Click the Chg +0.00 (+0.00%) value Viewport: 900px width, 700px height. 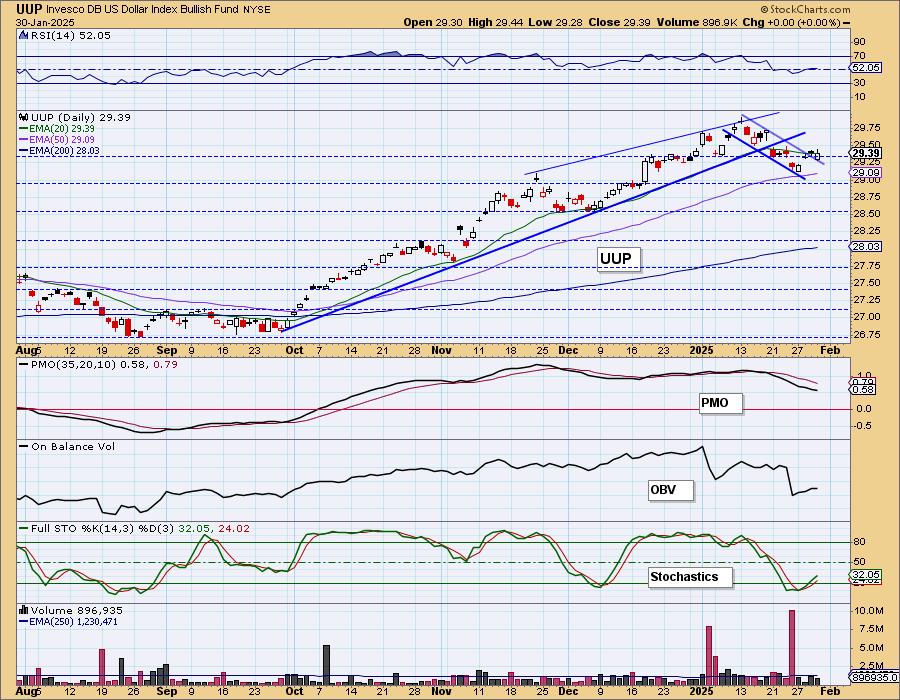(x=792, y=22)
